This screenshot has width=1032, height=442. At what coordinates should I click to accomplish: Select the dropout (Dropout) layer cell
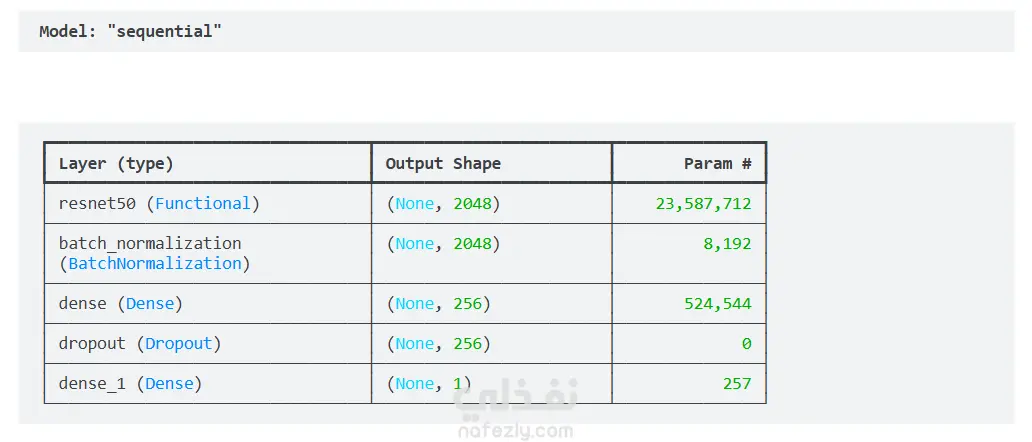140,343
